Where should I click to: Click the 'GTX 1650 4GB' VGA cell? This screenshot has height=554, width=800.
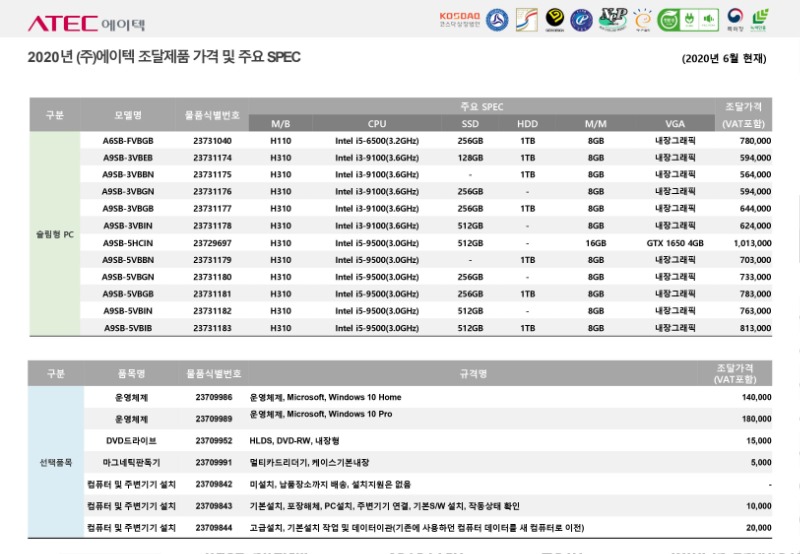675,243
